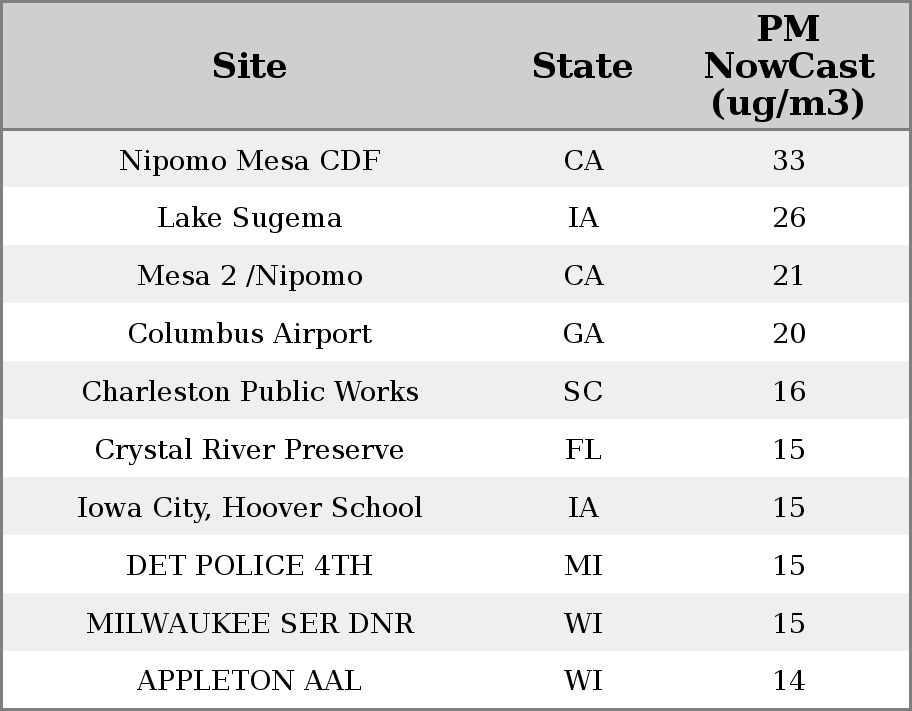Image resolution: width=912 pixels, height=711 pixels.
Task: Click Charleston Public Works in the table
Action: pos(250,391)
